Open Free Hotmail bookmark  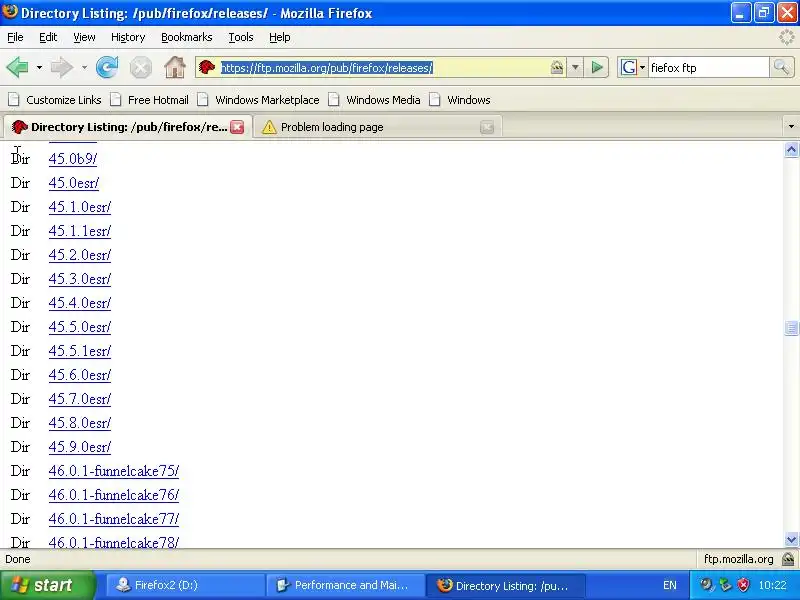pyautogui.click(x=150, y=100)
